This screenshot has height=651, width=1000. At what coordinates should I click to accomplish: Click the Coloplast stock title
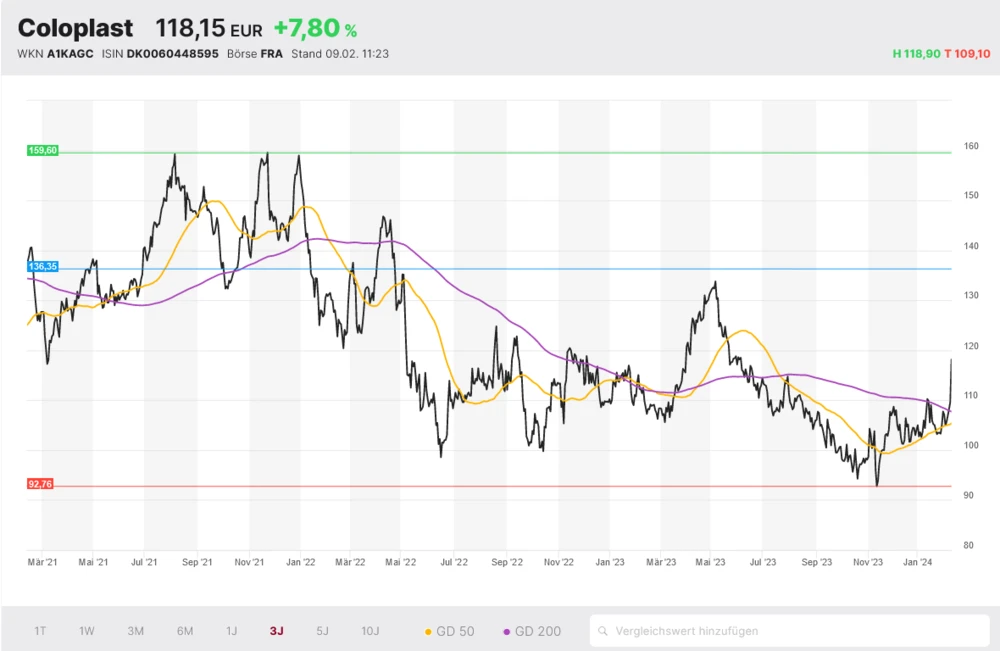[x=75, y=28]
